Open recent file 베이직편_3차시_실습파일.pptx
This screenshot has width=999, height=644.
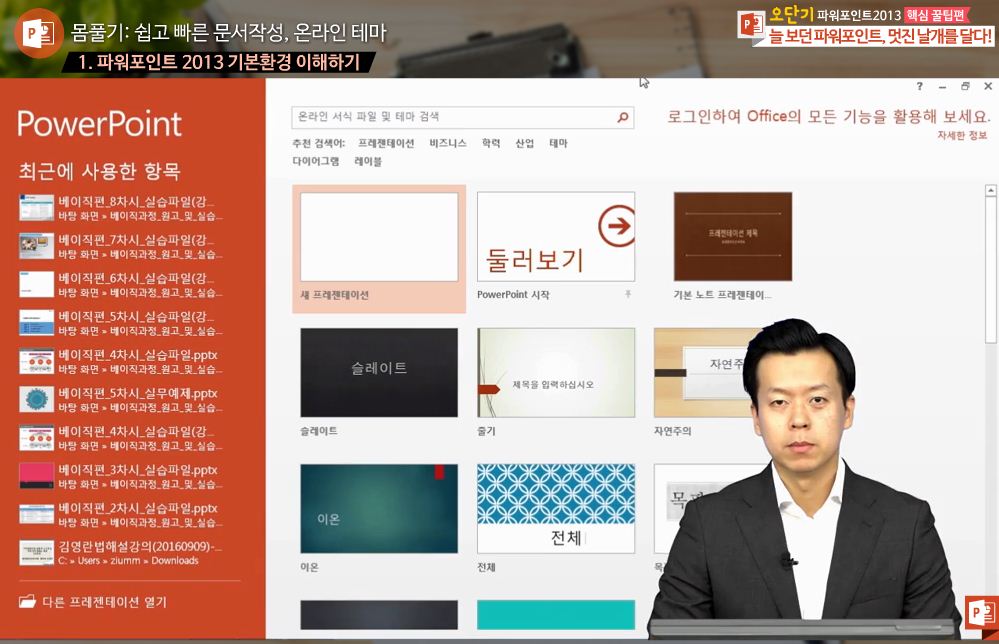[121, 476]
